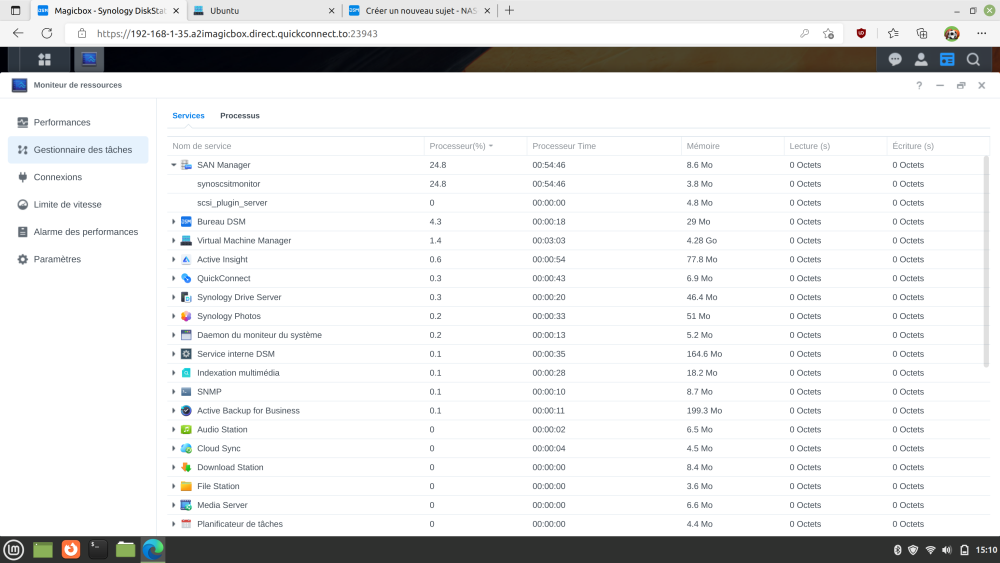The height and width of the screenshot is (563, 1000).
Task: Switch to the Processus tab
Action: pos(240,115)
